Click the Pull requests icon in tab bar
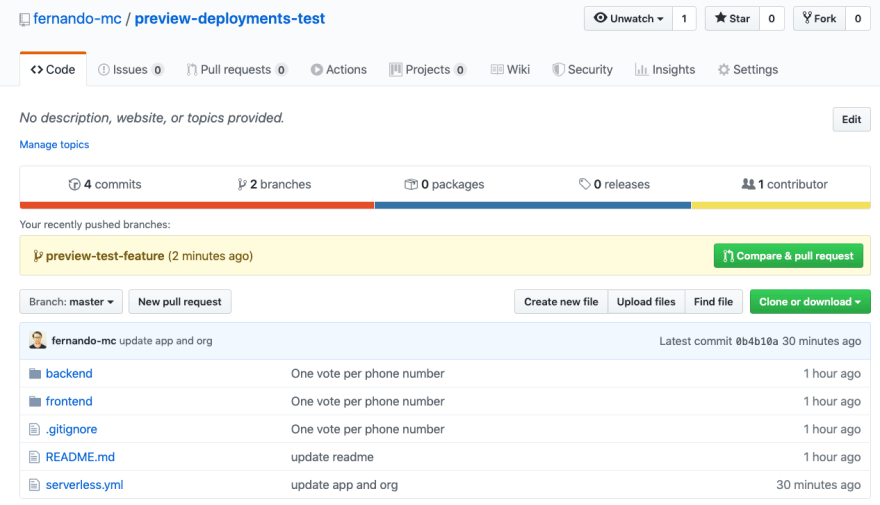 point(191,70)
